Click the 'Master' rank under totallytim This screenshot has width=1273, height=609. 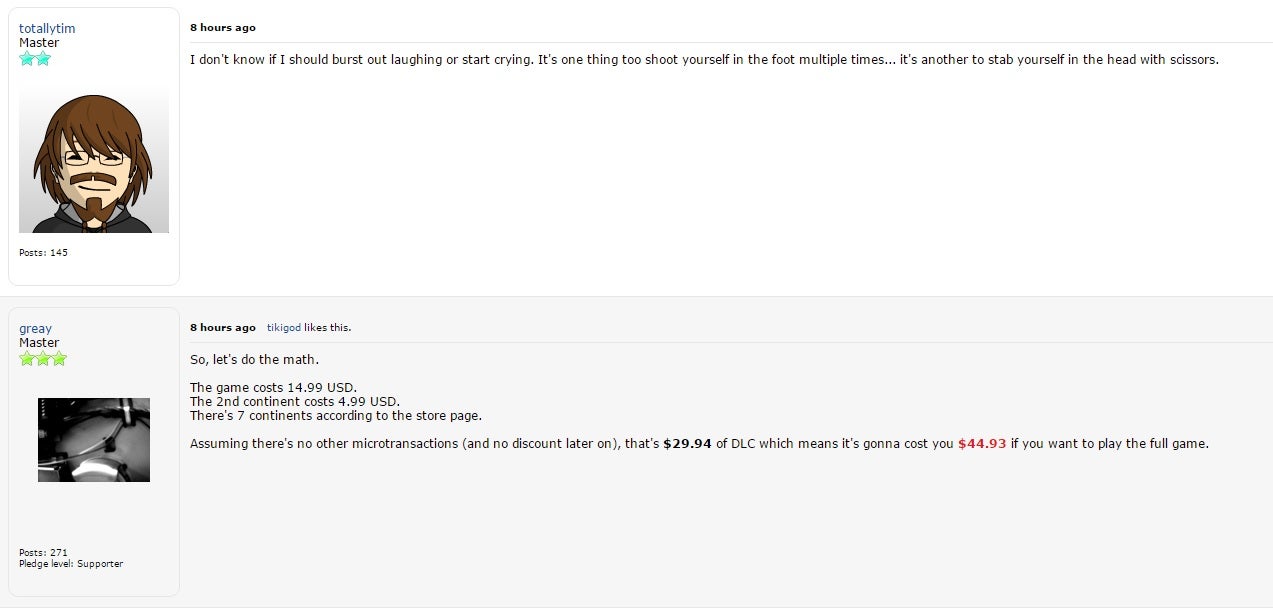coord(39,42)
